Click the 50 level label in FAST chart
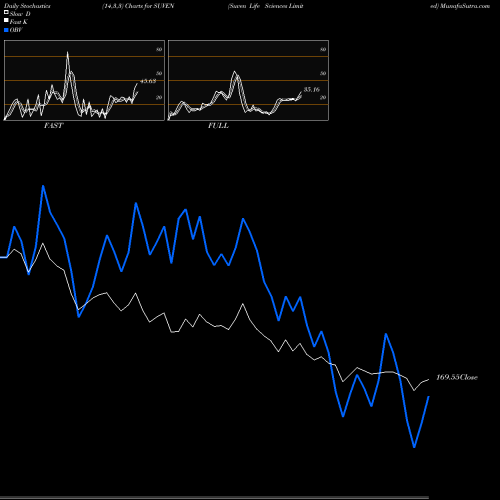 coord(159,73)
